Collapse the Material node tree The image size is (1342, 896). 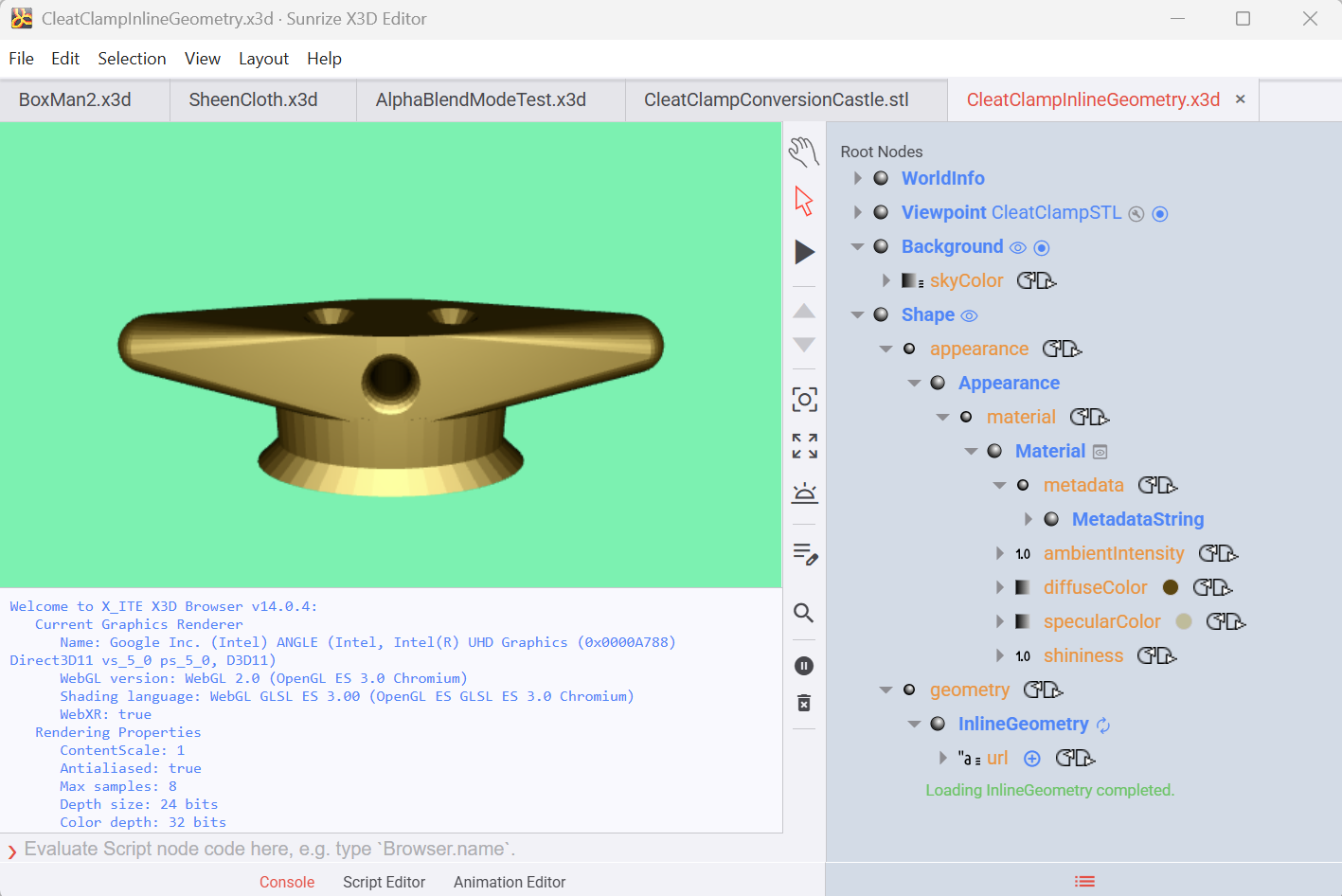tap(971, 452)
